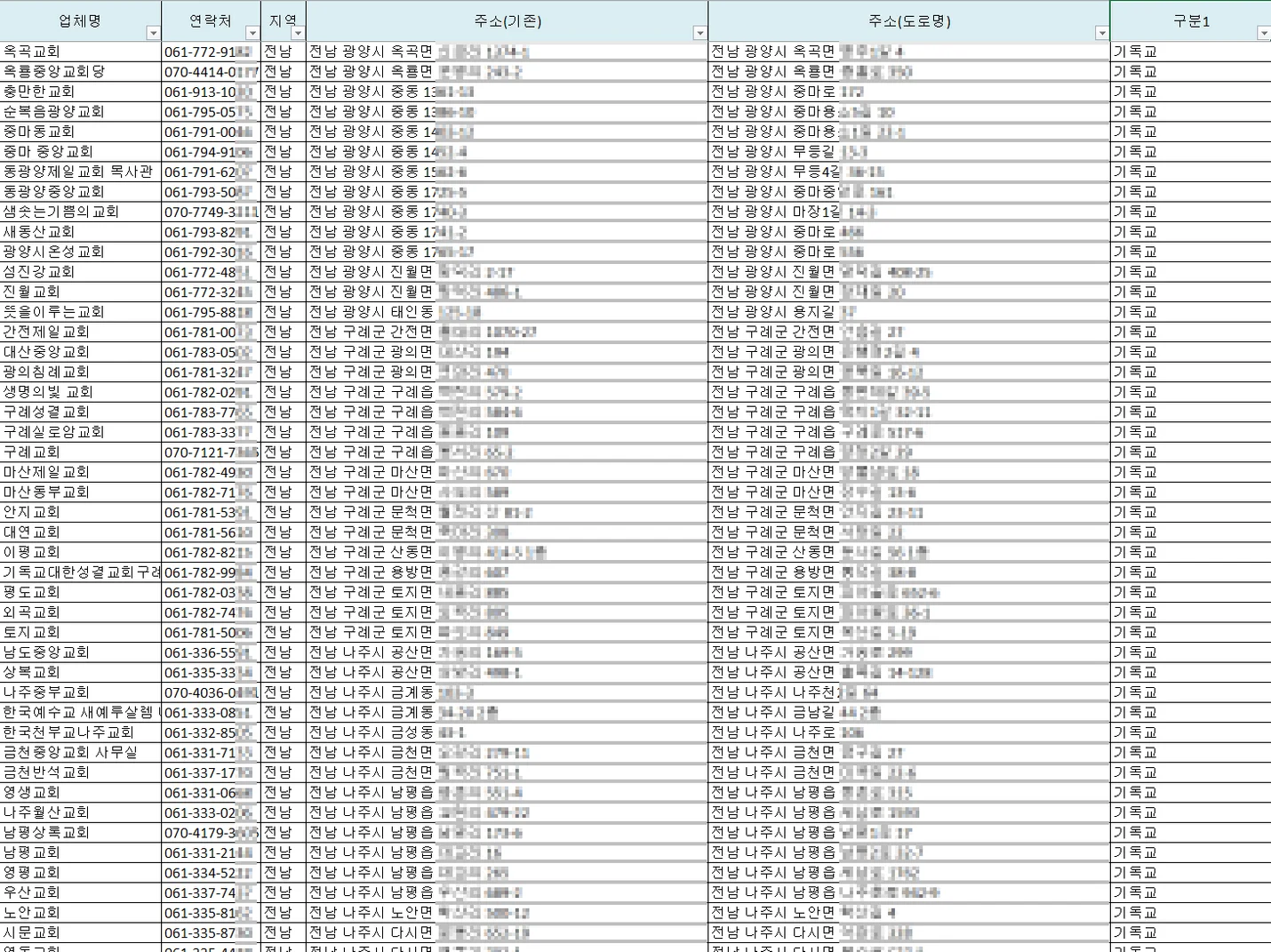
Task: Click the 마산제일교회 cell
Action: 81,472
